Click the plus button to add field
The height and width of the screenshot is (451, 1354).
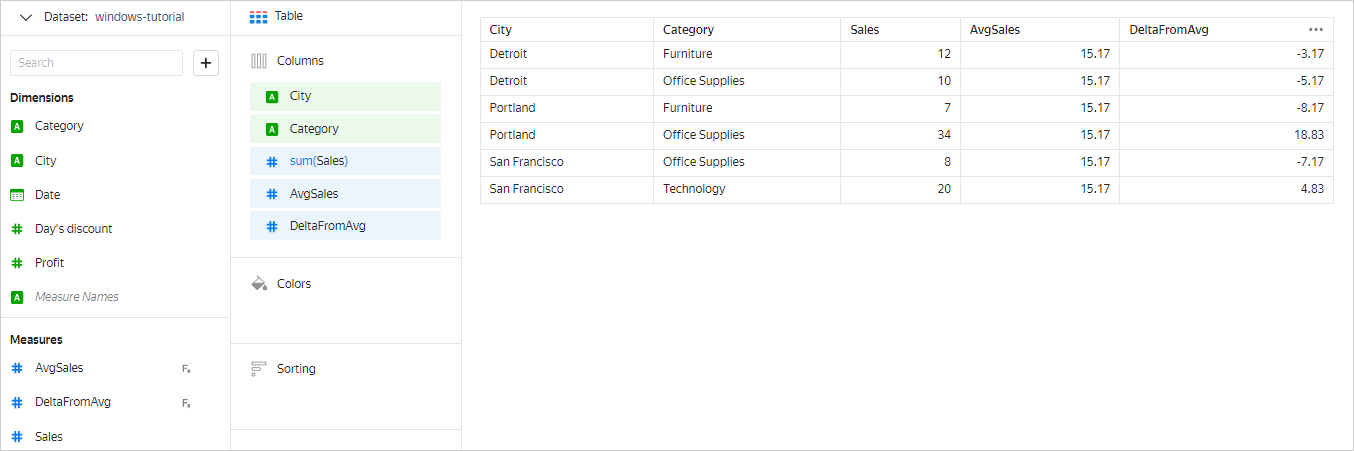click(206, 63)
